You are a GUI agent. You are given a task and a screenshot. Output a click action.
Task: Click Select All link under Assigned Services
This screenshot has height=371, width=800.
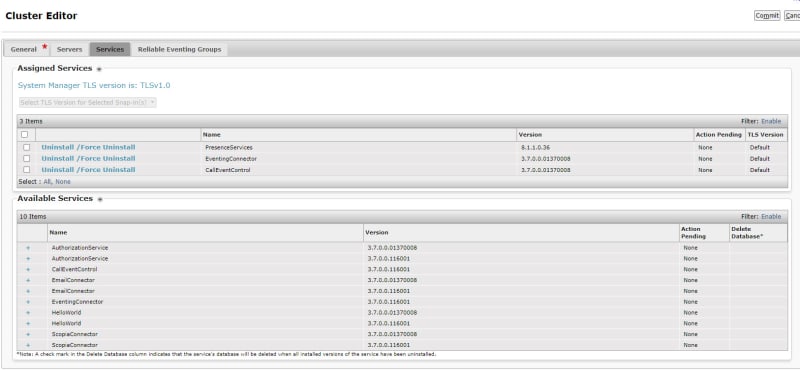pos(47,182)
